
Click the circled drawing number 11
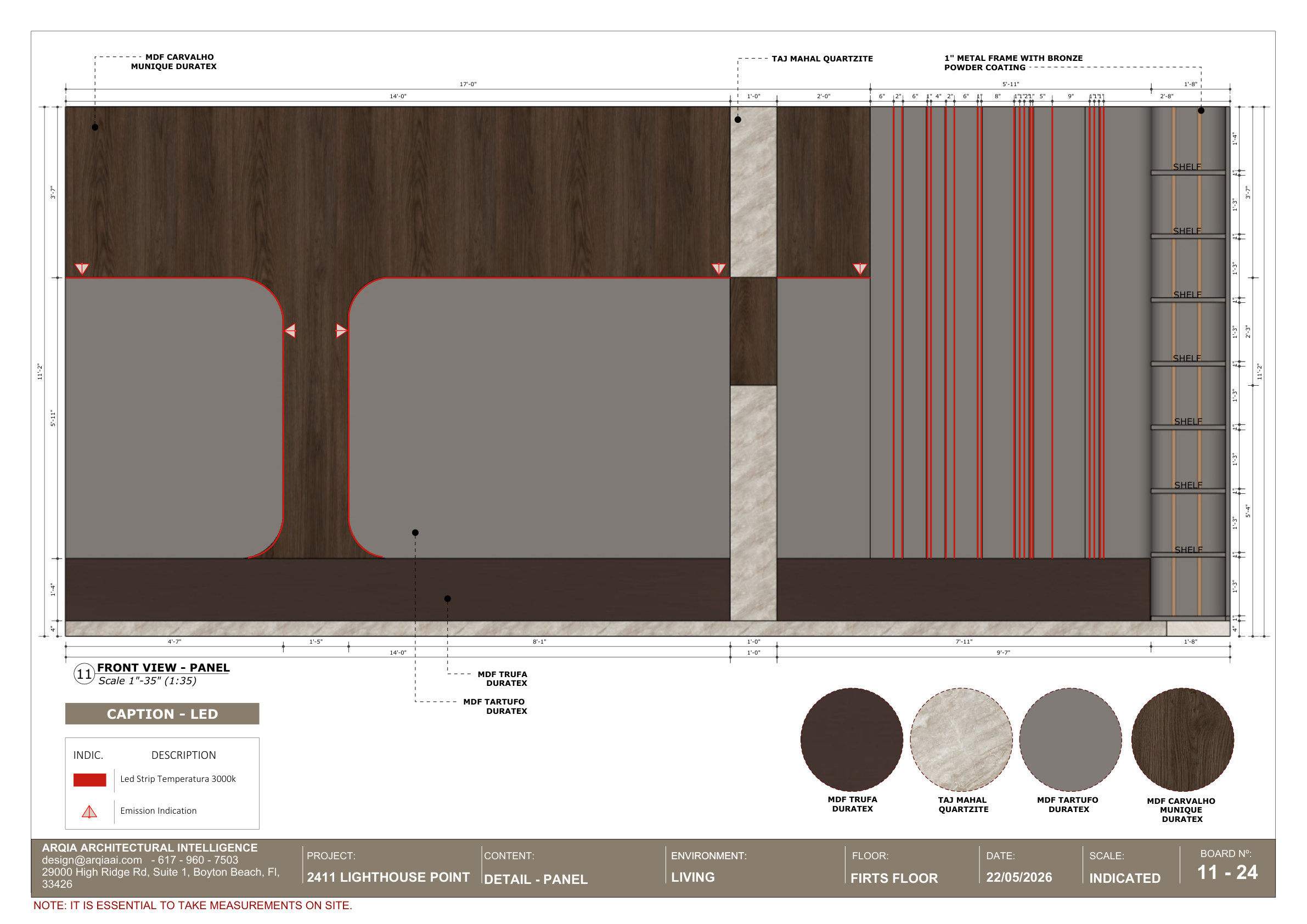point(84,674)
